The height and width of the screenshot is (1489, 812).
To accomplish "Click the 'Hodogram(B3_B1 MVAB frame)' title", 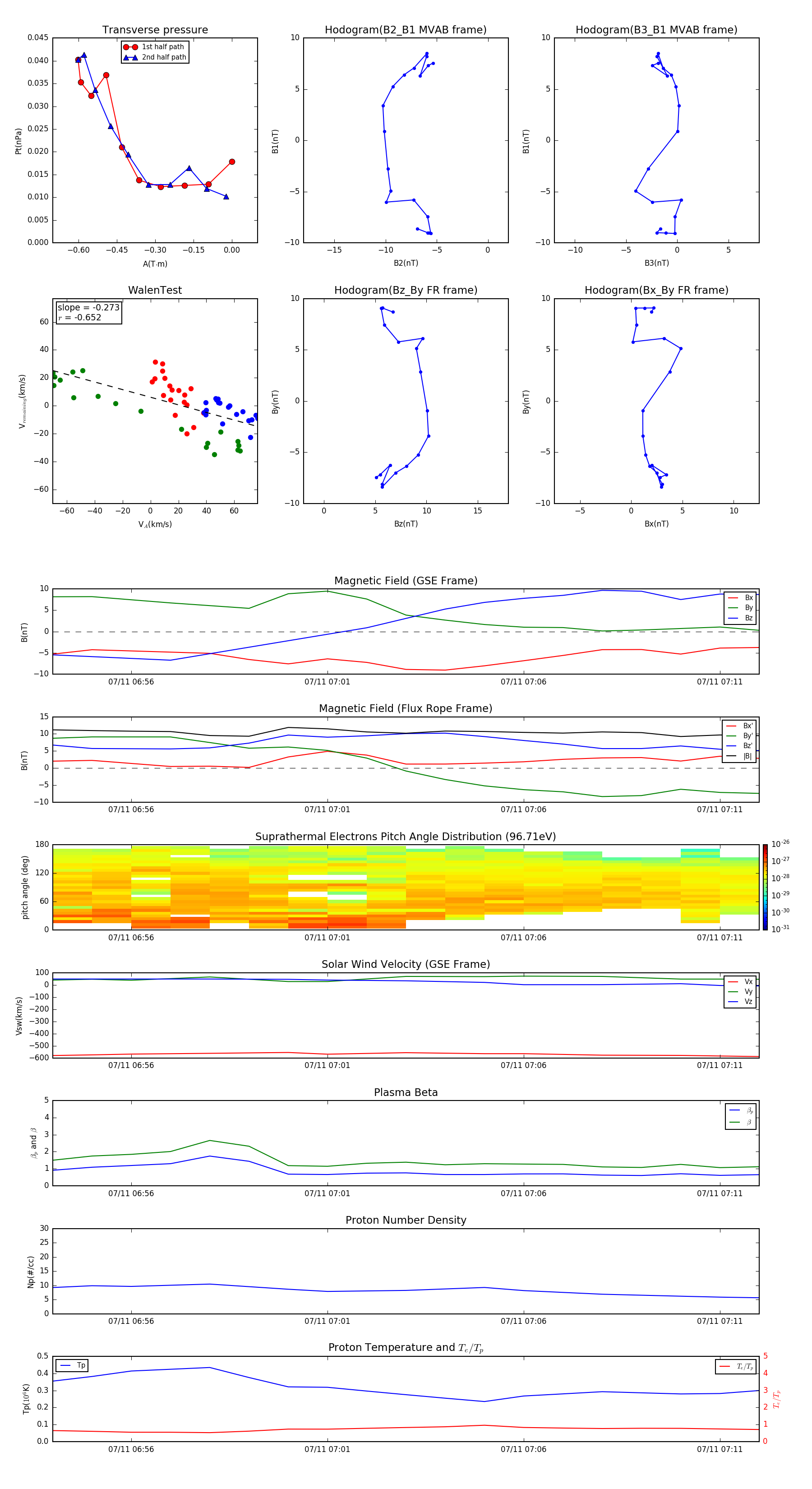I will click(x=656, y=30).
